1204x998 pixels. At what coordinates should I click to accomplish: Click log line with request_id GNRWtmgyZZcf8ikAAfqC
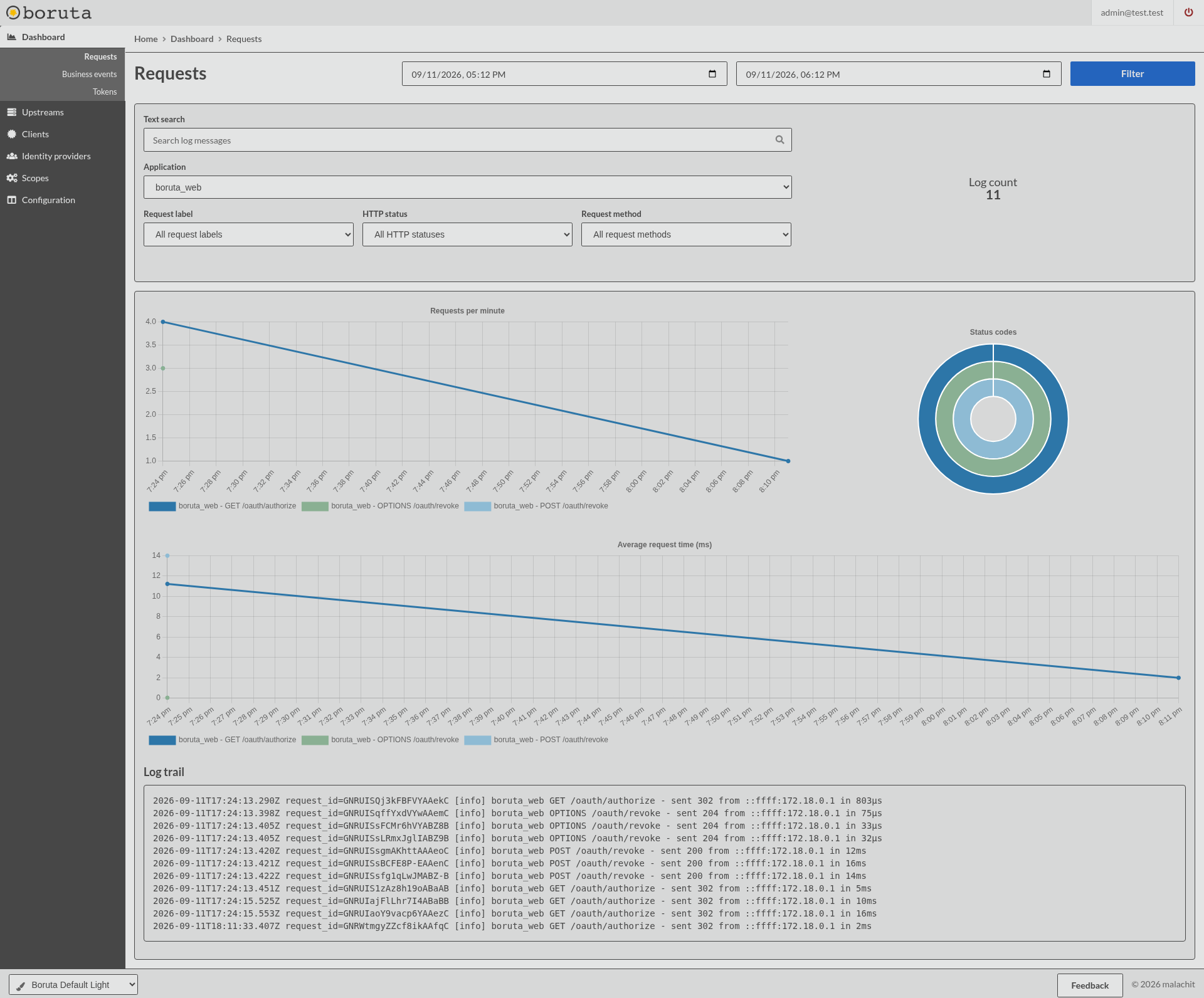pyautogui.click(x=512, y=926)
